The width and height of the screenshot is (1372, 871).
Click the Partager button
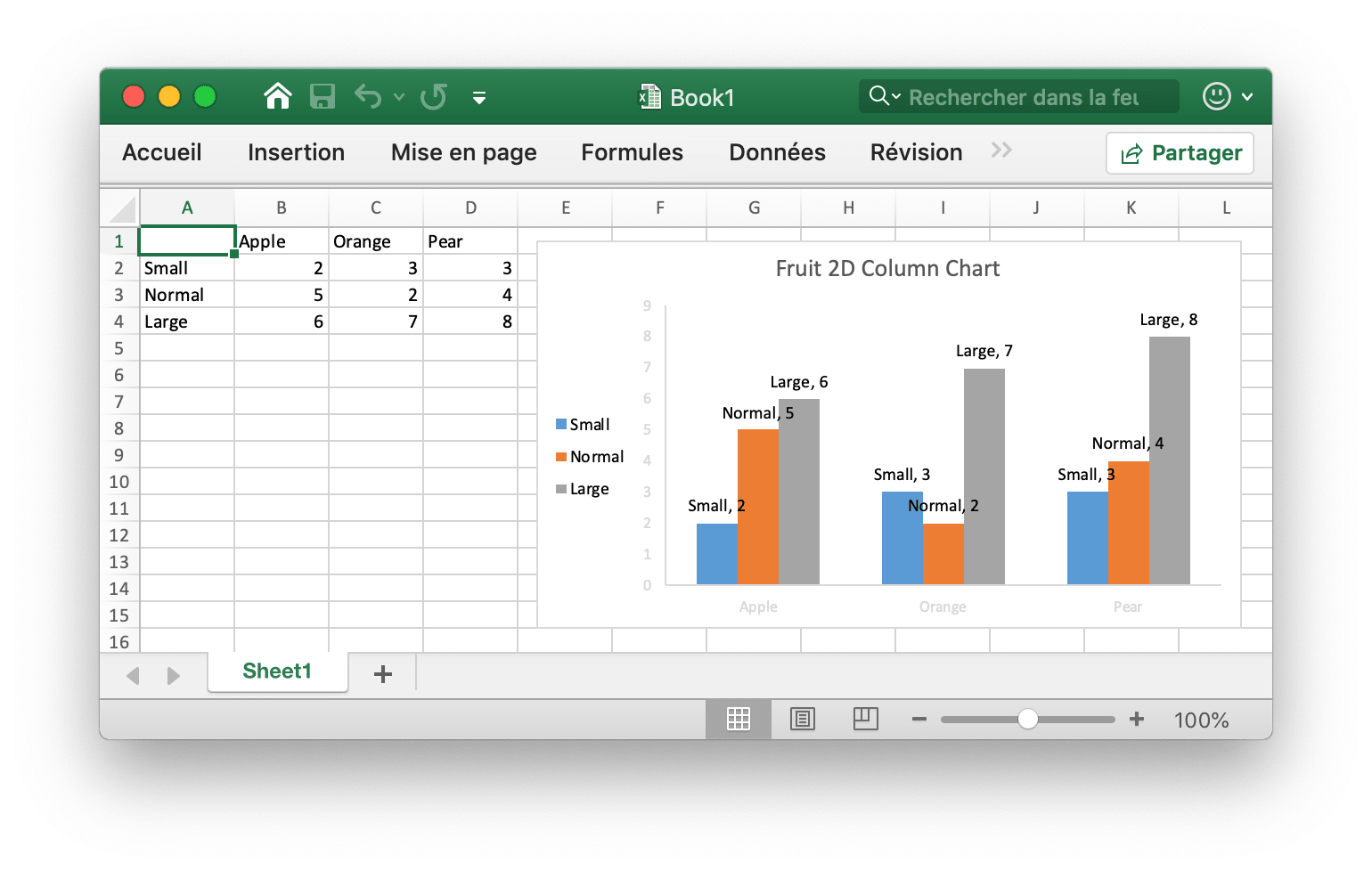click(x=1180, y=153)
